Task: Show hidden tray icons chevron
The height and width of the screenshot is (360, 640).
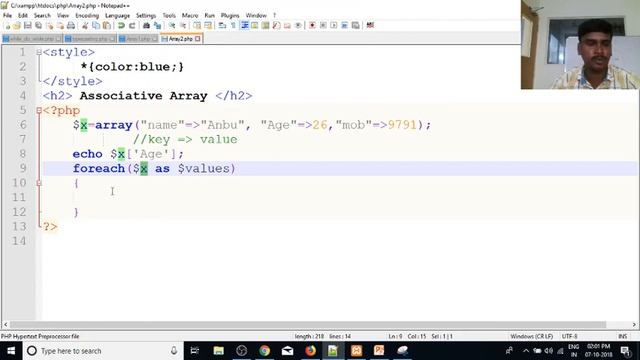Action: click(x=526, y=351)
